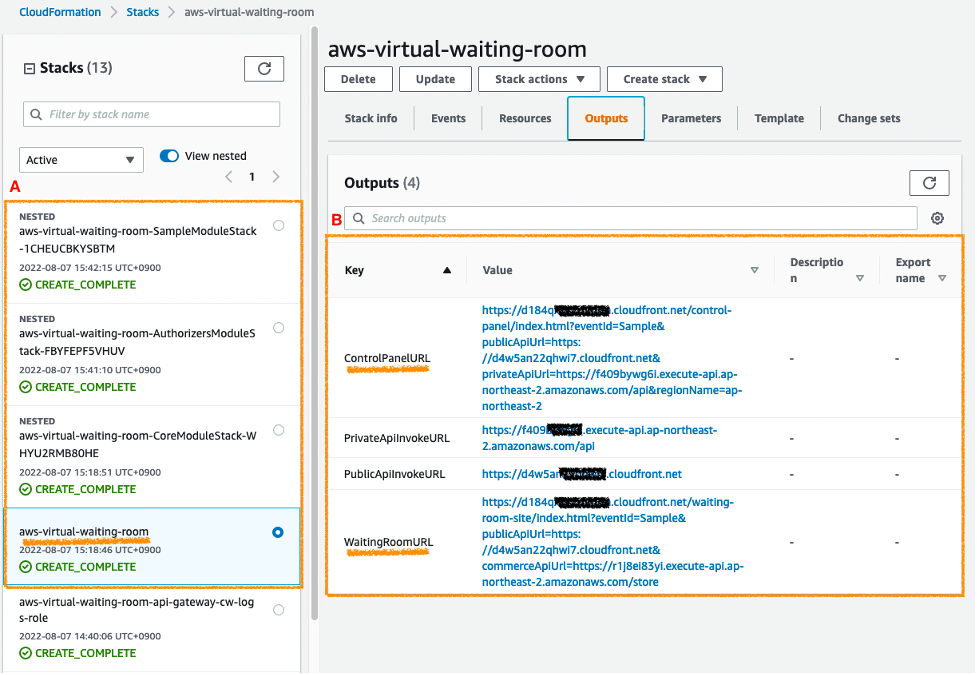Screen dimensions: 977x675
Task: Toggle the View nested switch
Action: click(x=169, y=156)
